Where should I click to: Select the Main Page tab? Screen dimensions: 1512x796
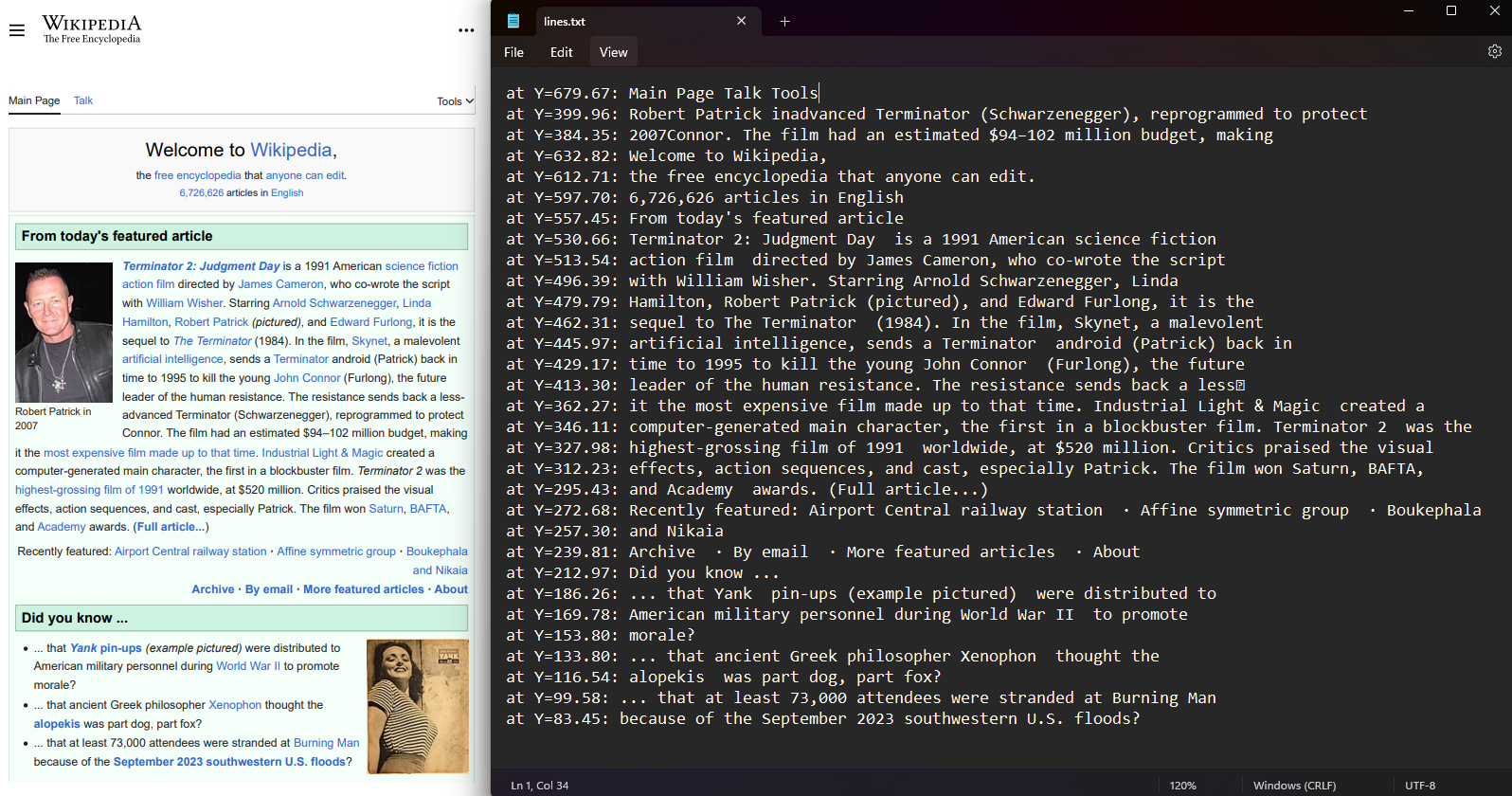[34, 100]
